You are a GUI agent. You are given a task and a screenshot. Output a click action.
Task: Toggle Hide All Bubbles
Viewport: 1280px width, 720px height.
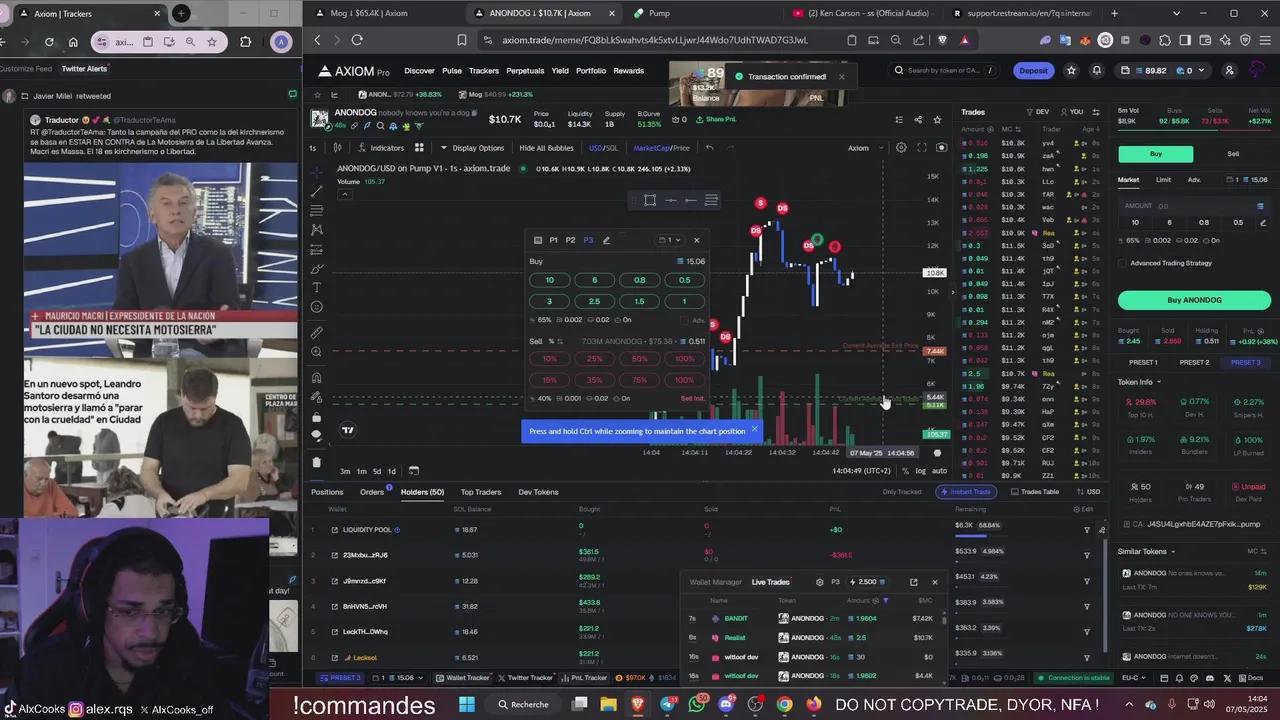click(x=546, y=148)
